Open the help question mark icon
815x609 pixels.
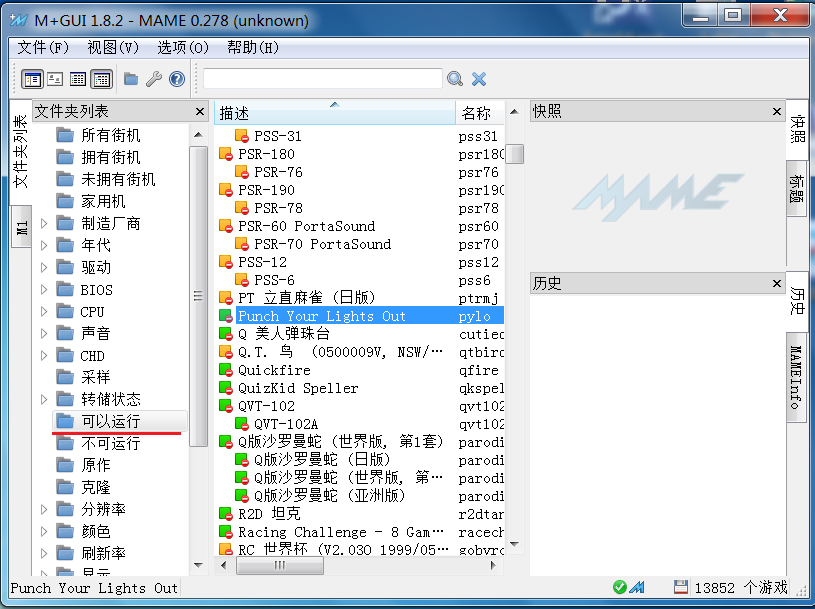(x=177, y=79)
